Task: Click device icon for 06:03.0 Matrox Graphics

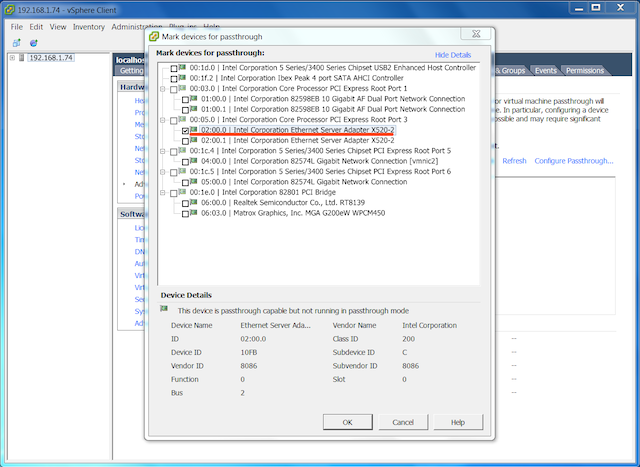Action: click(x=193, y=213)
